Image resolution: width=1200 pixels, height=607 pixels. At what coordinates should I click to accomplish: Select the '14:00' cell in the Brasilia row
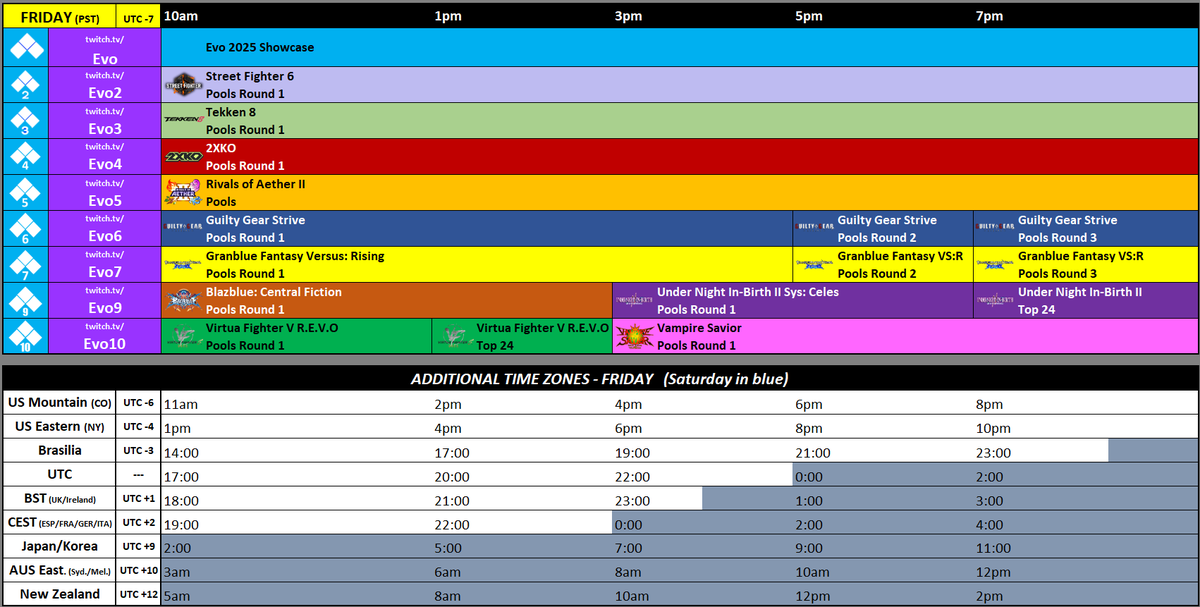[180, 452]
